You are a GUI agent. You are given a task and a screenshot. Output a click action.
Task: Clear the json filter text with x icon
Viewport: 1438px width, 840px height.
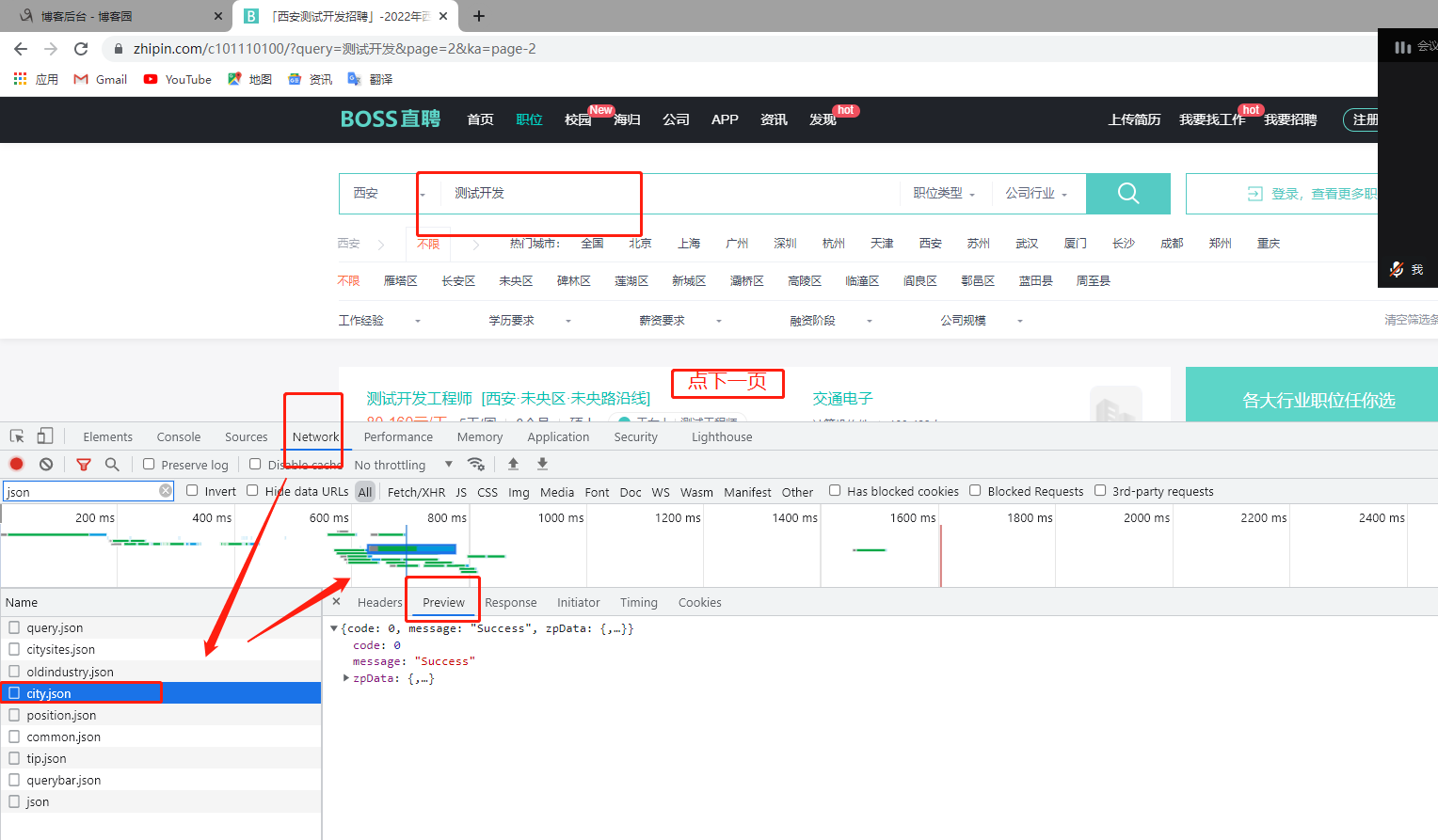pyautogui.click(x=166, y=491)
